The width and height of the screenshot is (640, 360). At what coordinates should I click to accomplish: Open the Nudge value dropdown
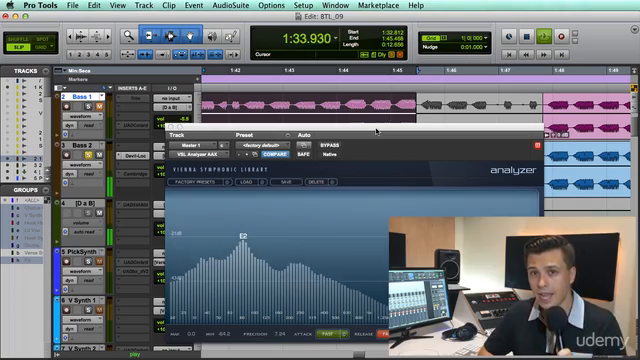485,47
